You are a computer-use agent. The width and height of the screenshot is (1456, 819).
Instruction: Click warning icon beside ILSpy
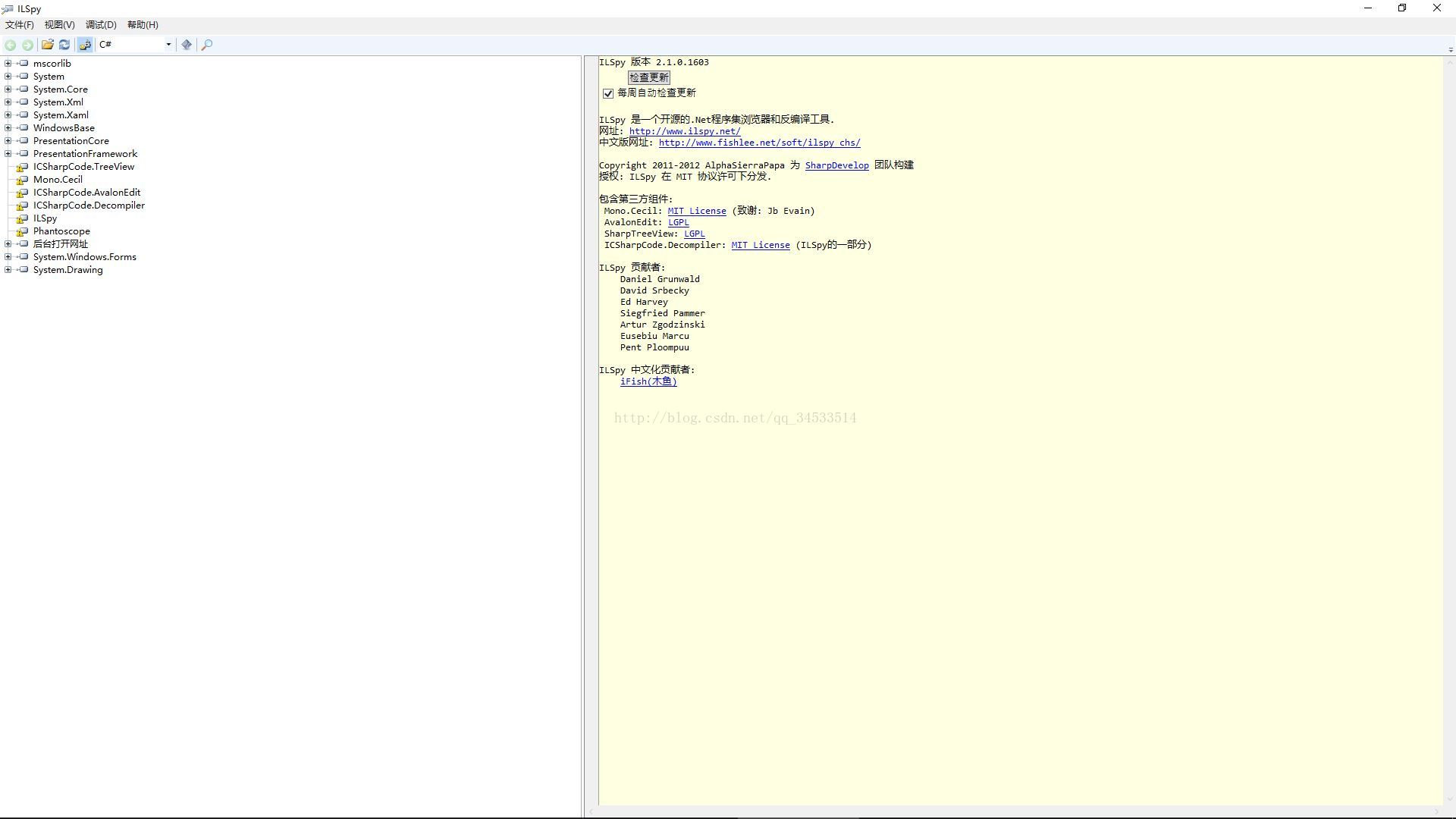coord(23,218)
